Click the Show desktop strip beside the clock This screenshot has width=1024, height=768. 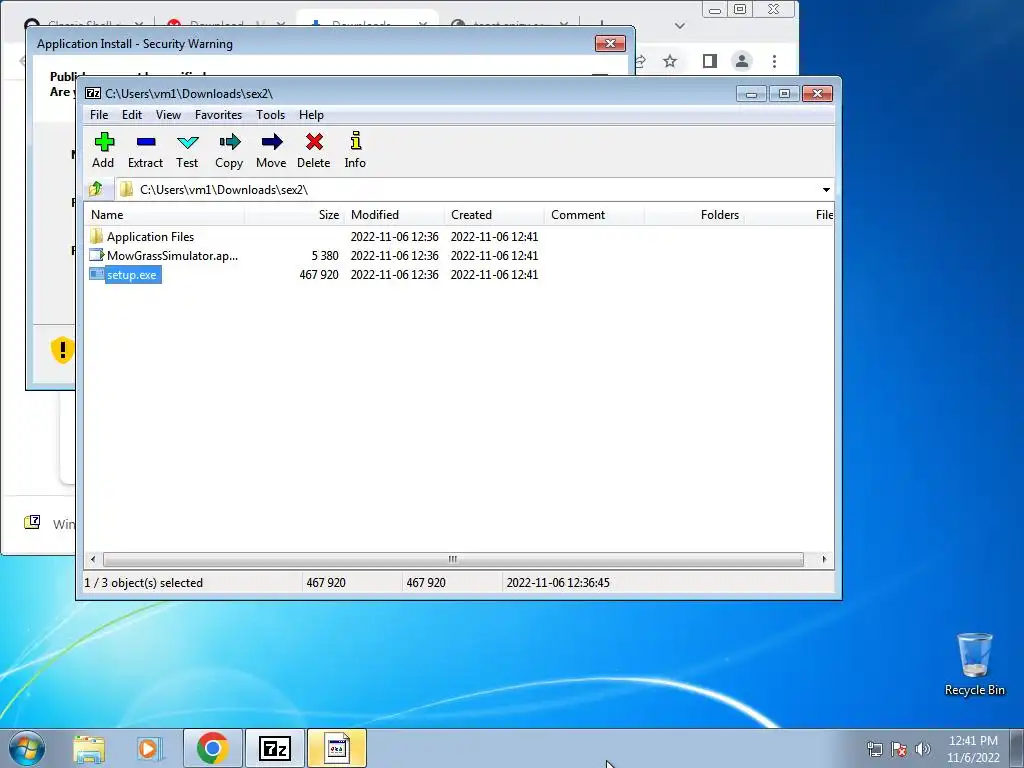pos(1017,748)
